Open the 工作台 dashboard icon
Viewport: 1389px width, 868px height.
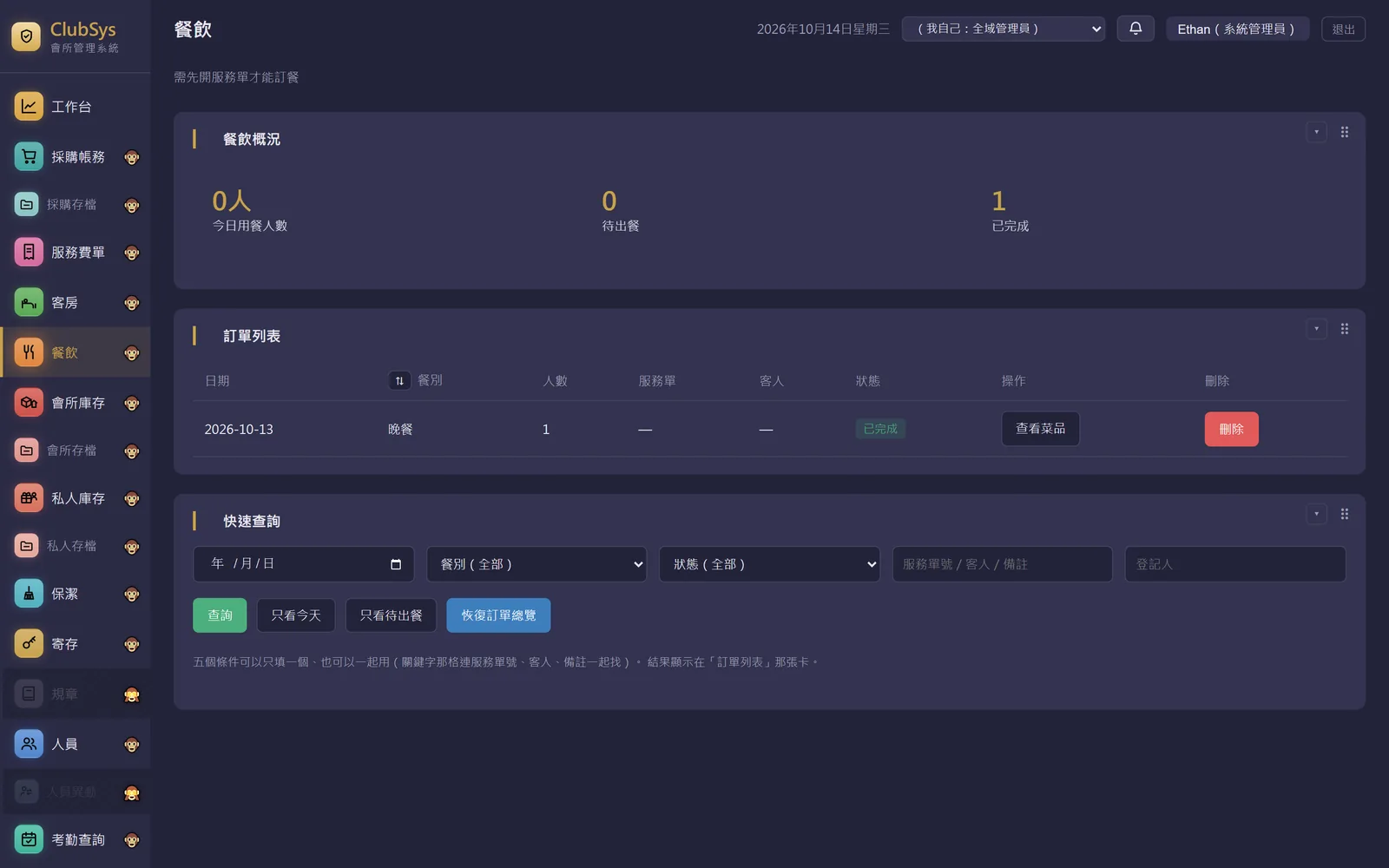click(29, 106)
